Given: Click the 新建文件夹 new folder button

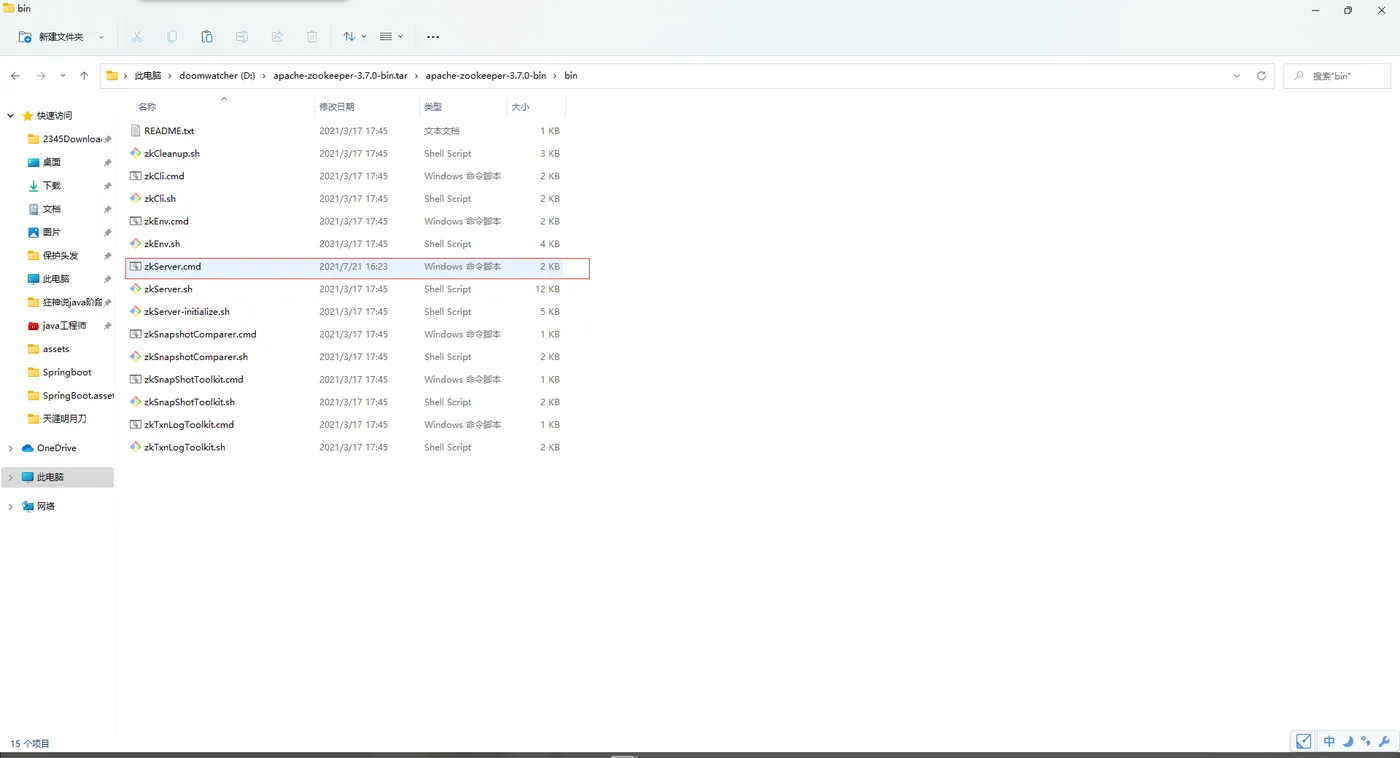Looking at the screenshot, I should [x=61, y=37].
